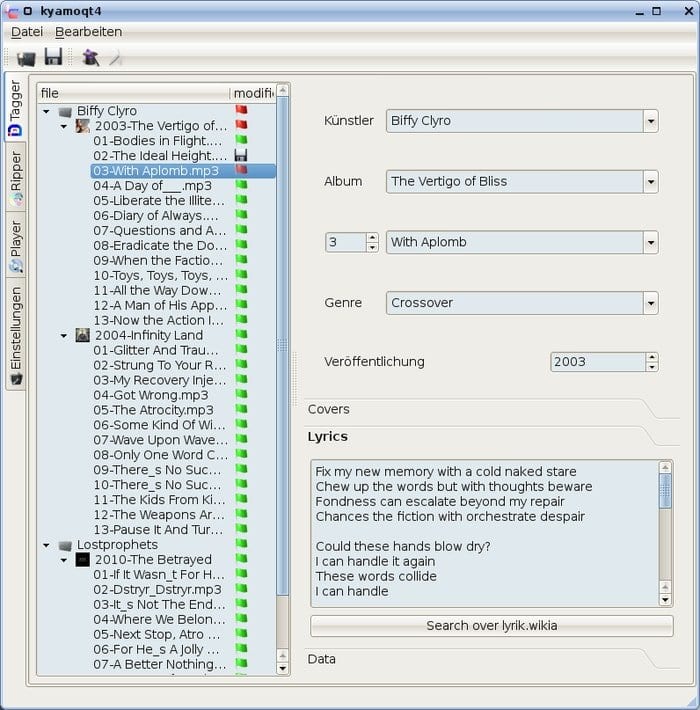This screenshot has width=700, height=710.
Task: Switch to the Player side tab
Action: click(15, 245)
